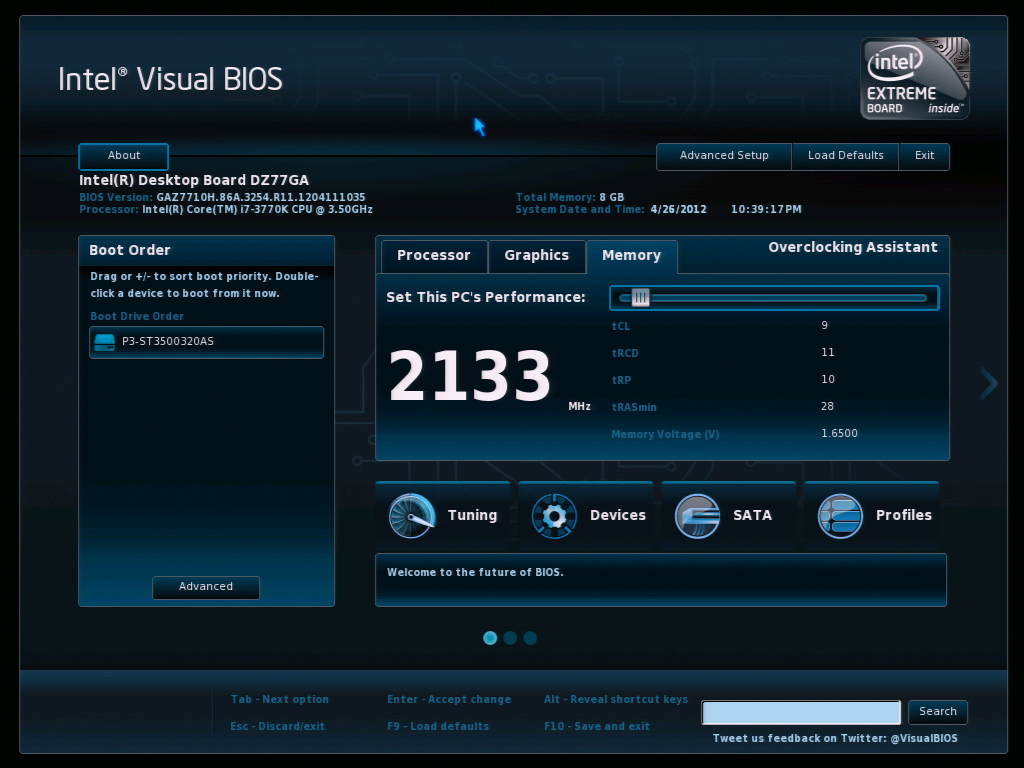Click the BIOS Version string GAZ7710H.86A.3254.R11.1204111035
Screen dimensions: 1024x768
click(x=261, y=197)
